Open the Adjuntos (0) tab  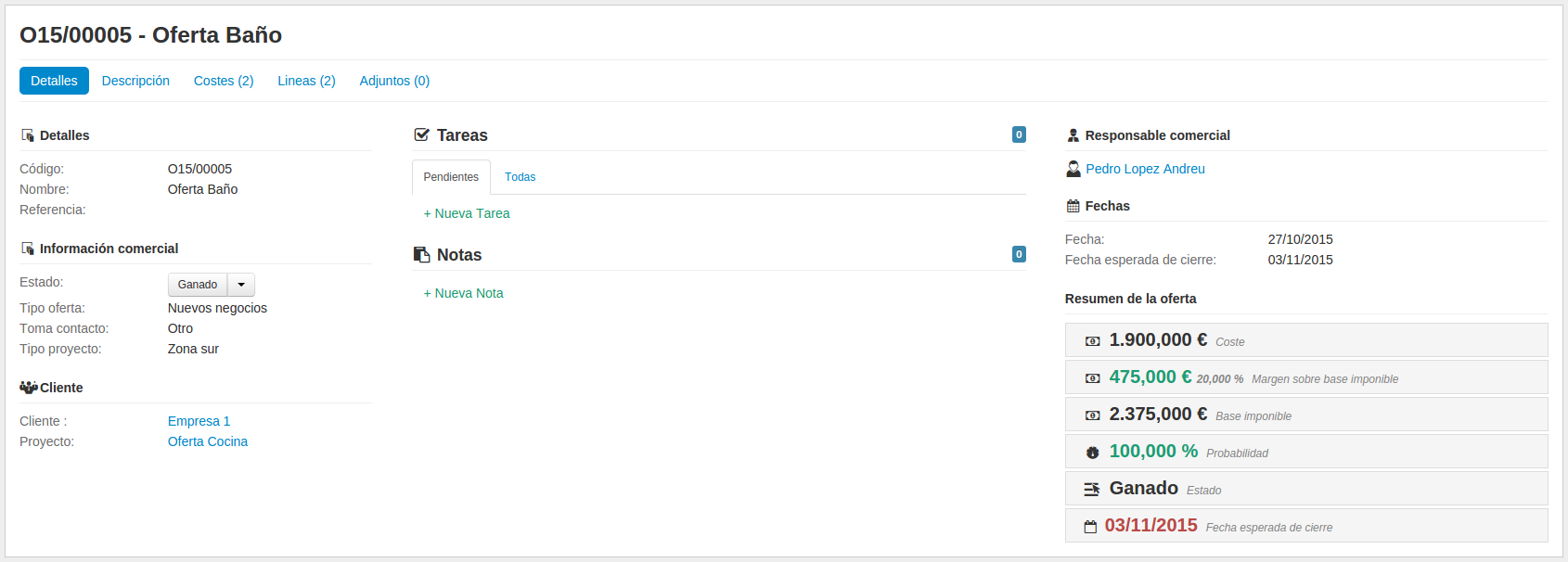(x=394, y=81)
